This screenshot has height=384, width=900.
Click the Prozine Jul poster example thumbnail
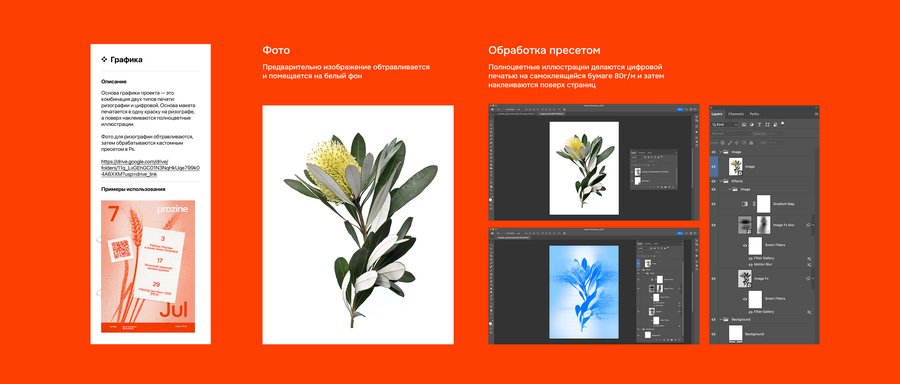tap(148, 266)
